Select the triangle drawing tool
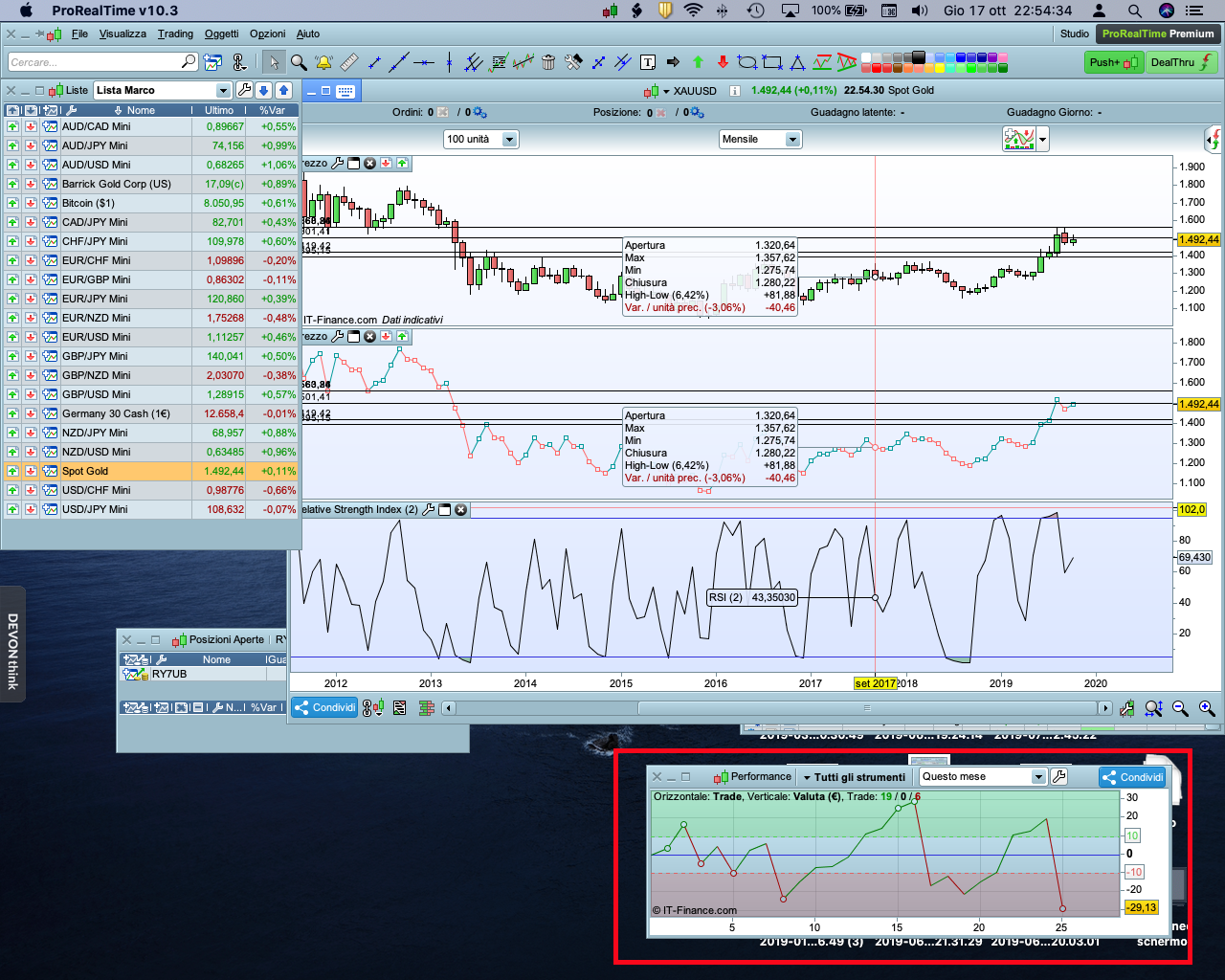This screenshot has width=1225, height=980. click(x=797, y=62)
